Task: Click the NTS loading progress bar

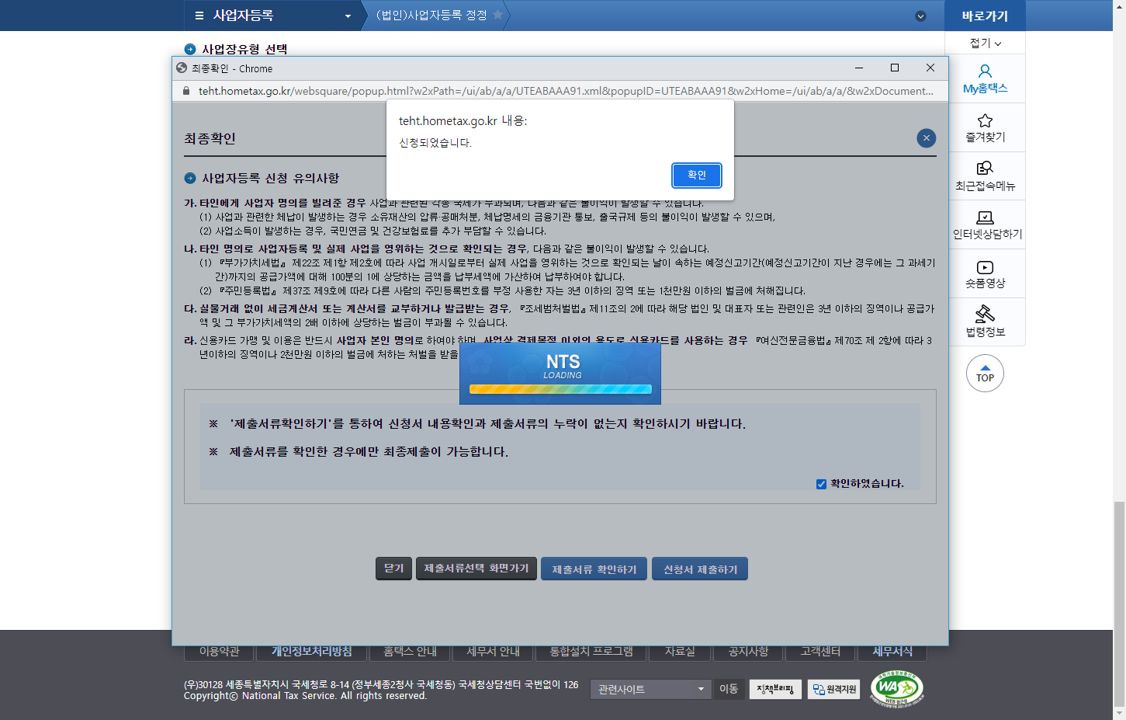Action: [560, 389]
